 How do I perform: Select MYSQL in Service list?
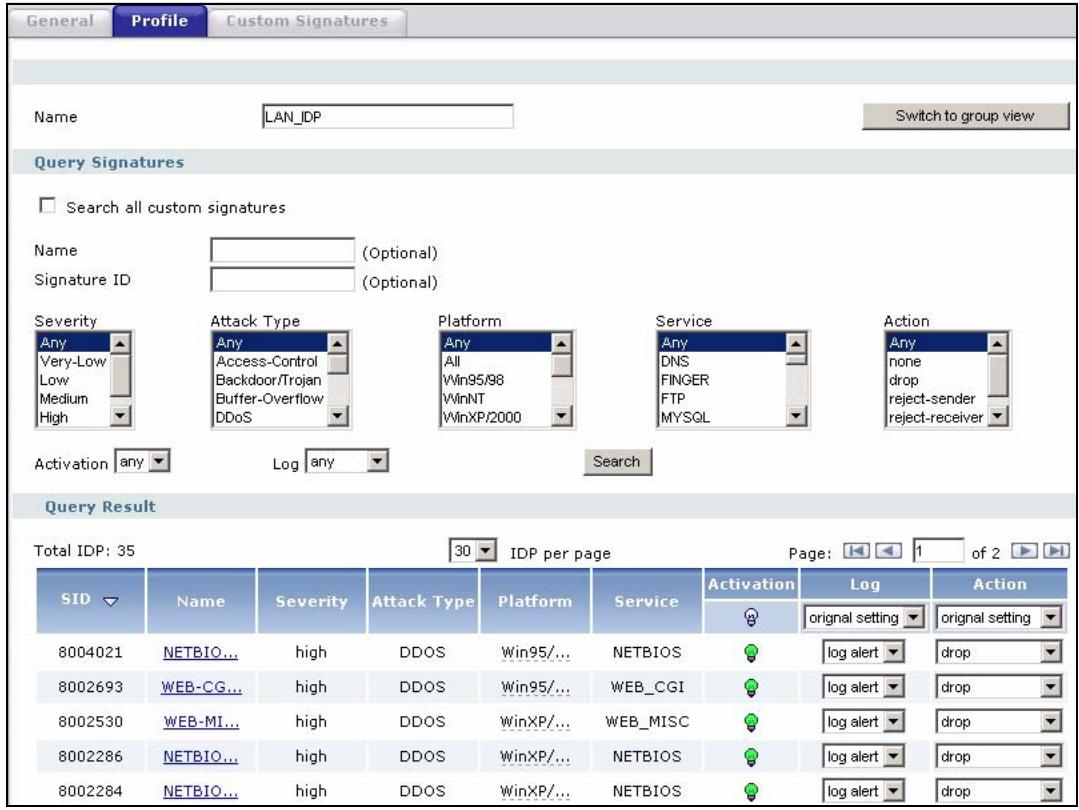click(721, 417)
